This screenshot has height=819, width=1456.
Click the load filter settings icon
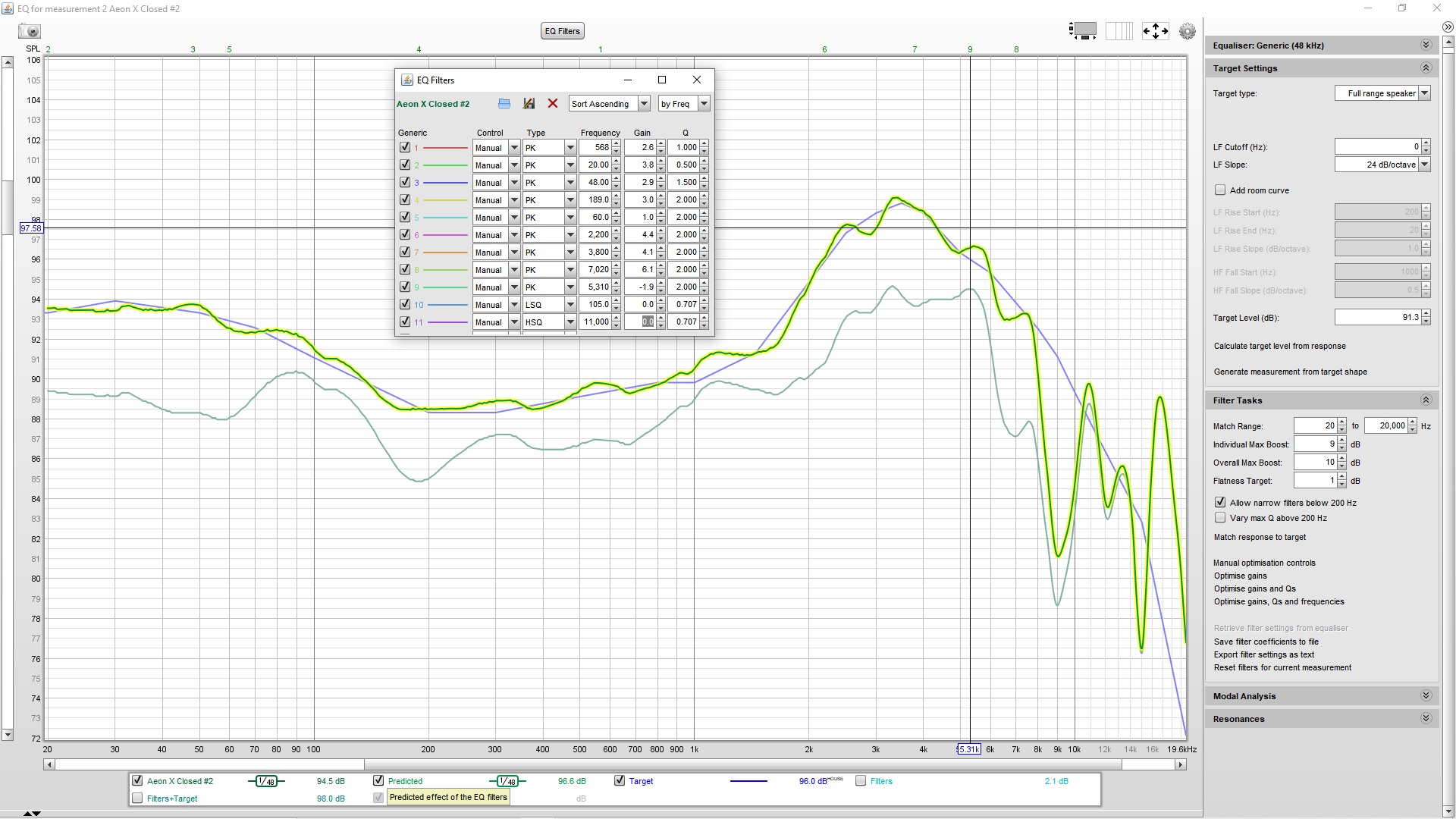pos(505,103)
